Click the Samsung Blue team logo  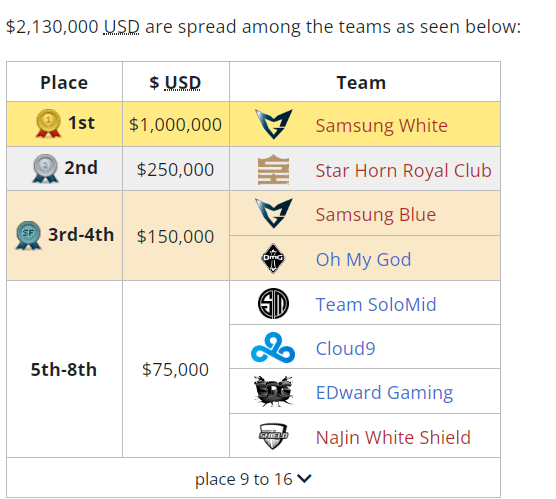pyautogui.click(x=273, y=213)
